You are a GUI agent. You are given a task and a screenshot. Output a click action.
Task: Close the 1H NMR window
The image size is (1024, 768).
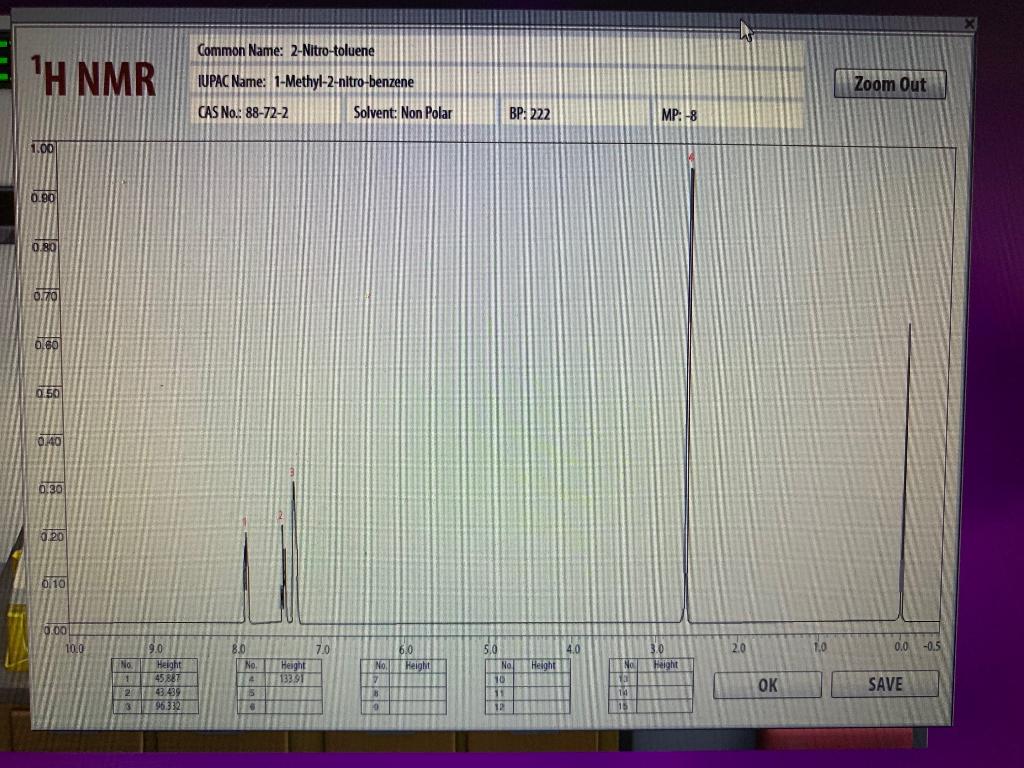[x=969, y=24]
